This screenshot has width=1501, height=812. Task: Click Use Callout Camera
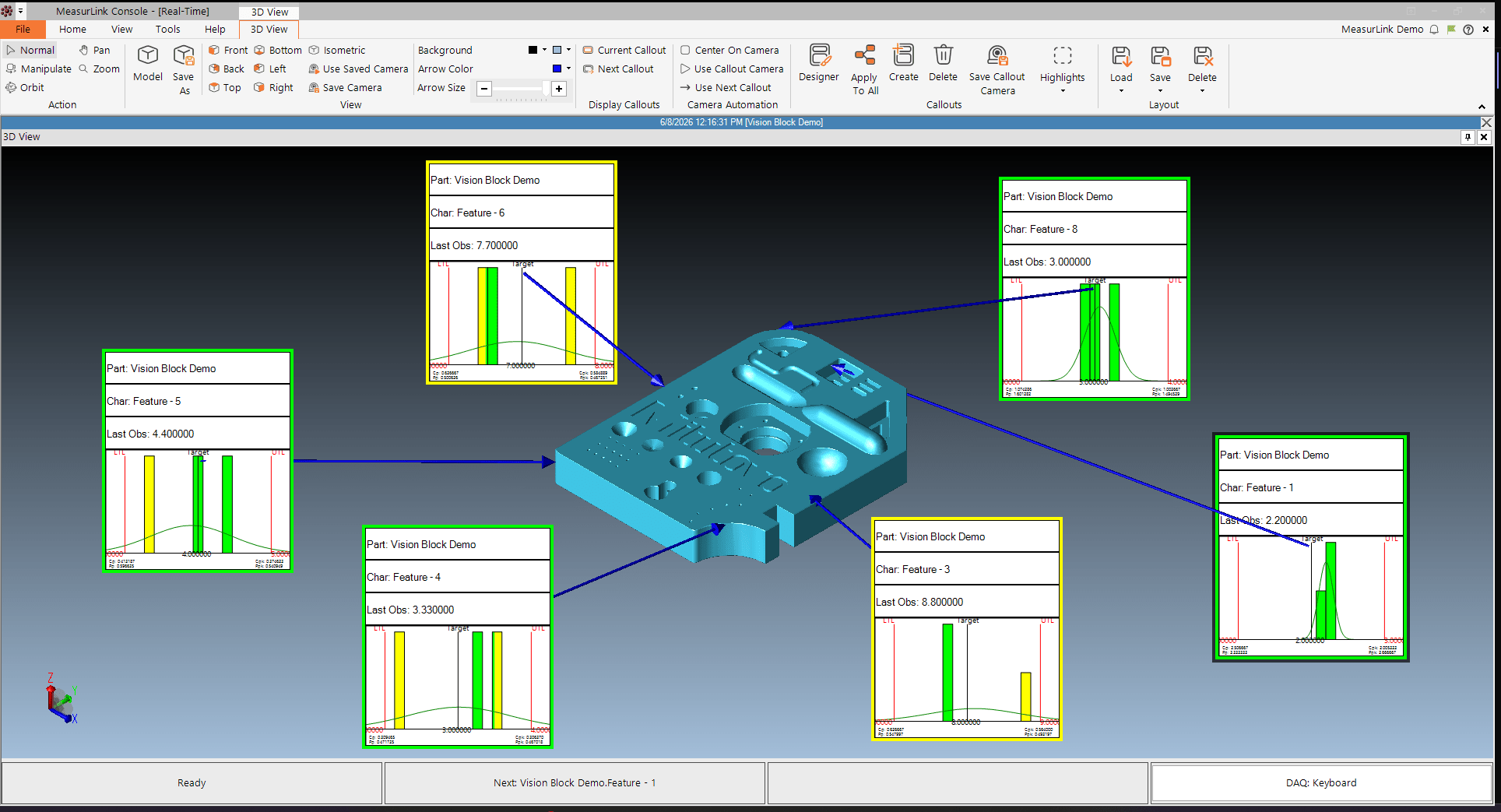pyautogui.click(x=731, y=69)
